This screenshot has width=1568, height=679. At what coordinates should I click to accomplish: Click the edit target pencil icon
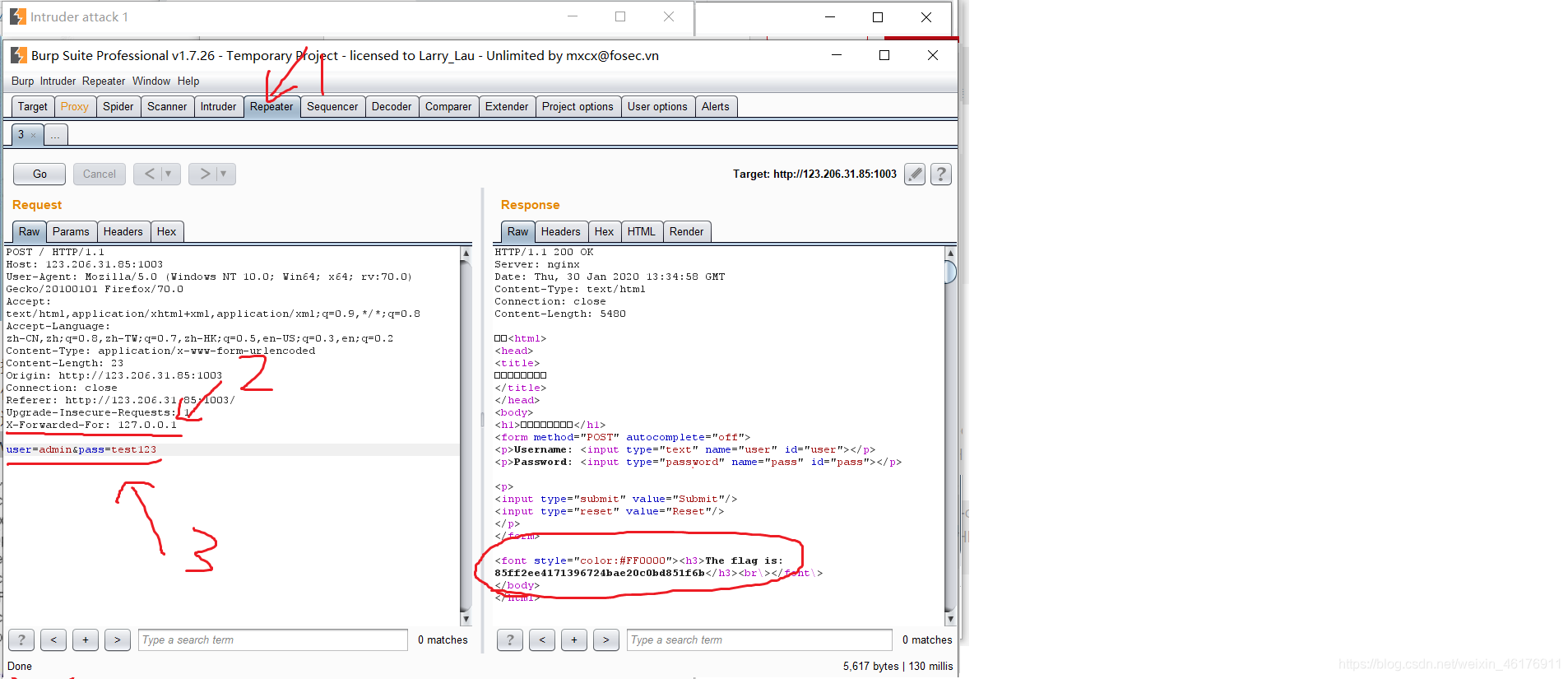click(x=915, y=174)
